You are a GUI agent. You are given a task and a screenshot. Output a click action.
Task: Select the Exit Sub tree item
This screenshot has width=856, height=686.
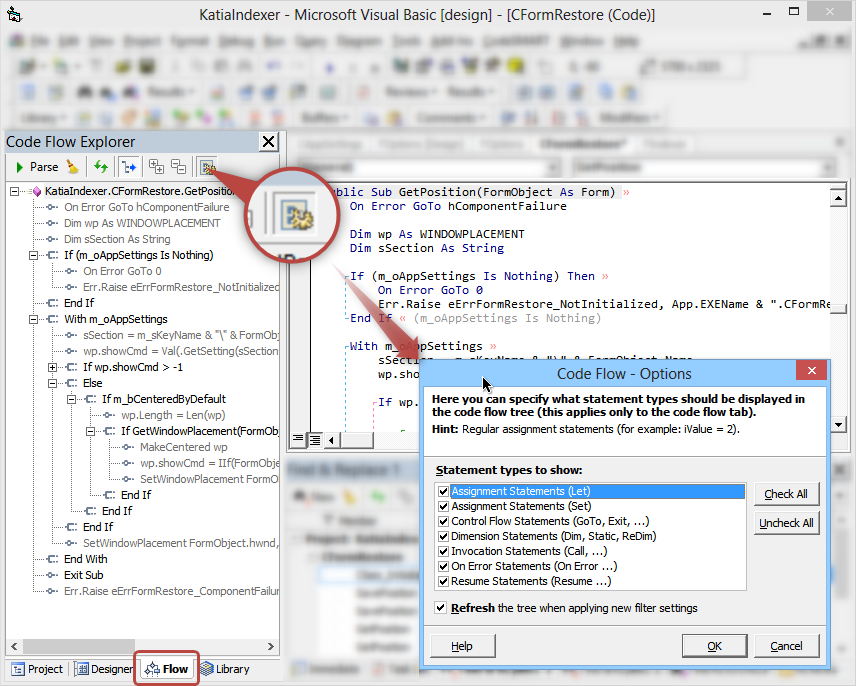(x=85, y=575)
